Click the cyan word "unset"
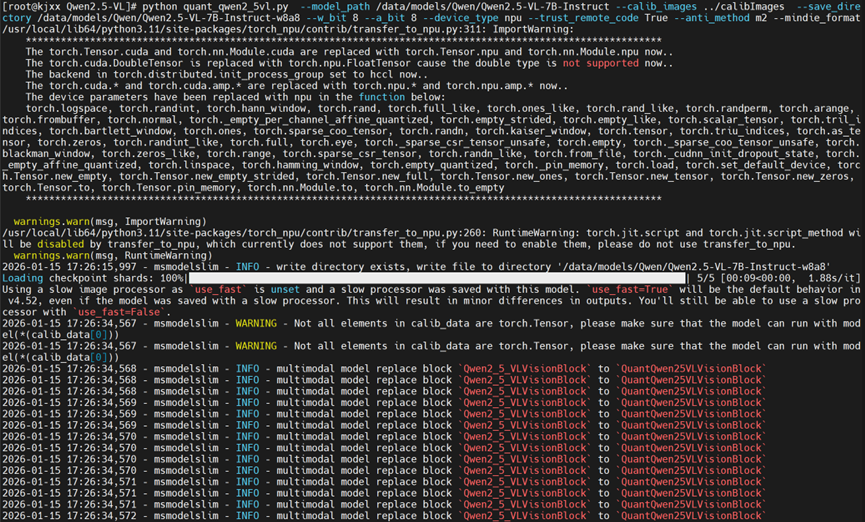865x522 pixels. pyautogui.click(x=285, y=289)
